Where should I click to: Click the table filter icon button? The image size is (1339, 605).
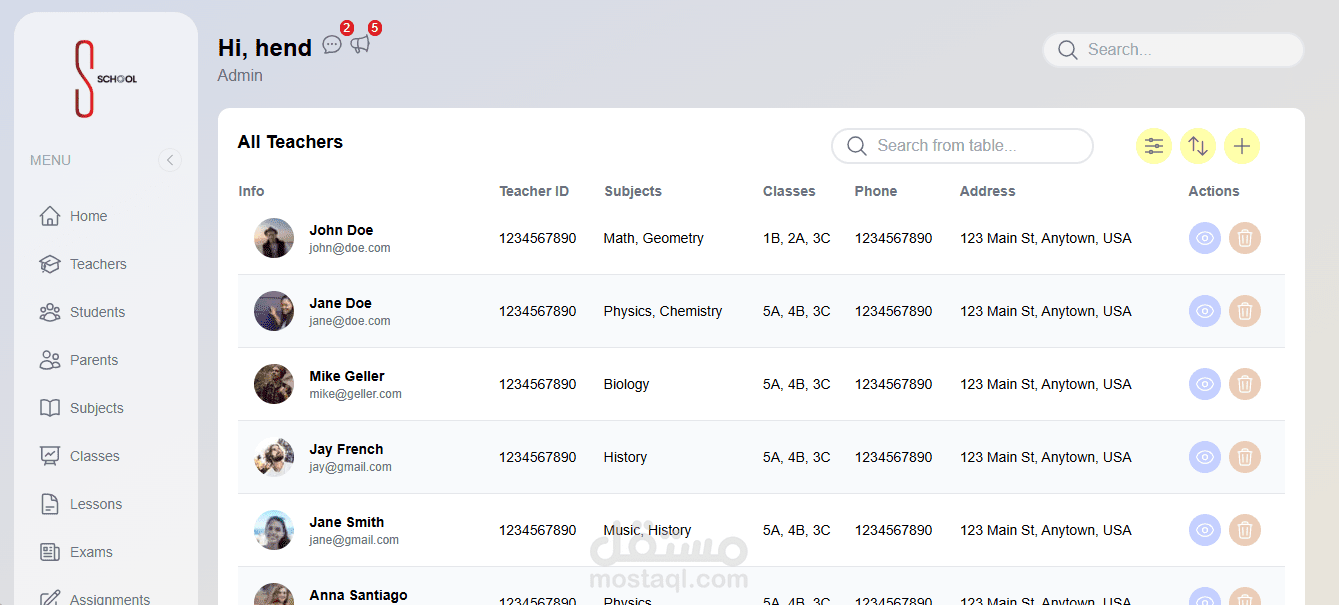[x=1154, y=146]
